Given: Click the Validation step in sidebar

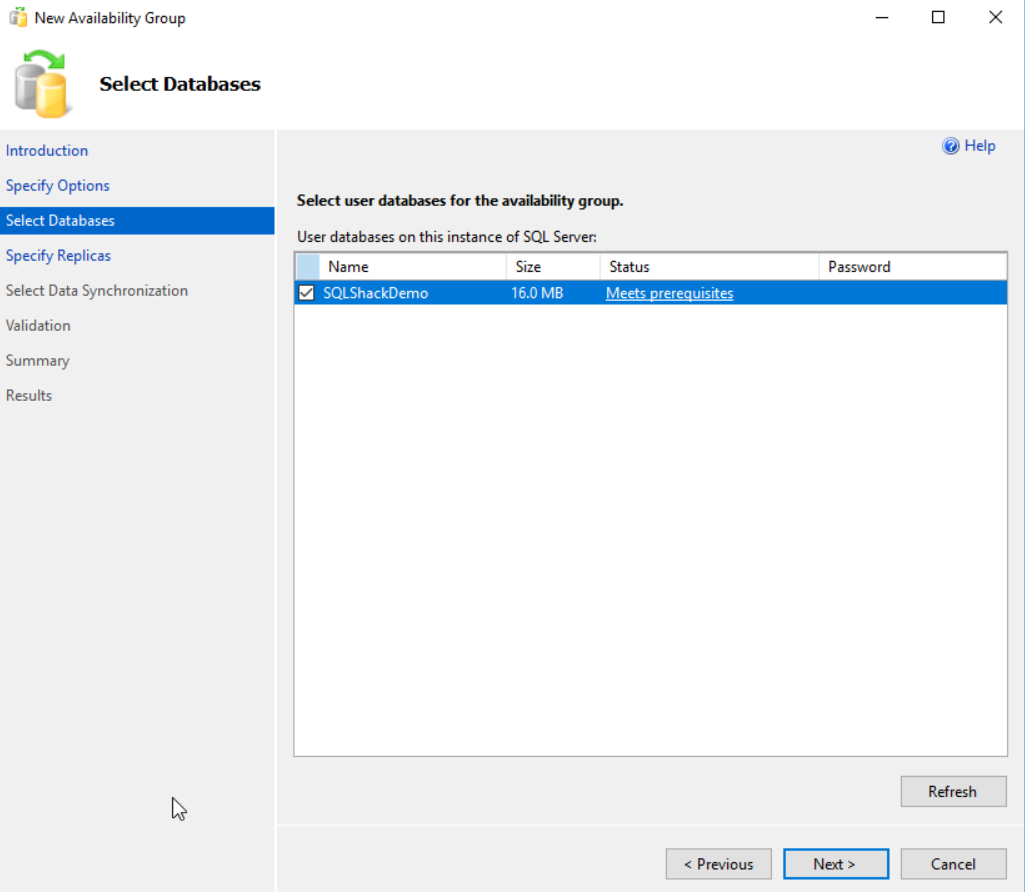Looking at the screenshot, I should coord(38,325).
